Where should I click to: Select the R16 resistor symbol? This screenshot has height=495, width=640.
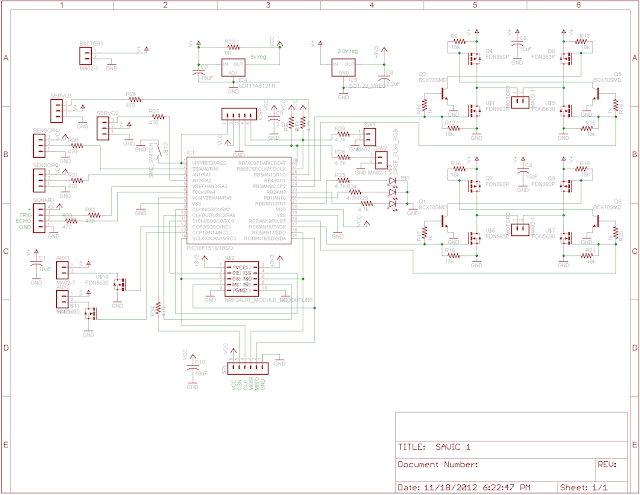(x=459, y=169)
